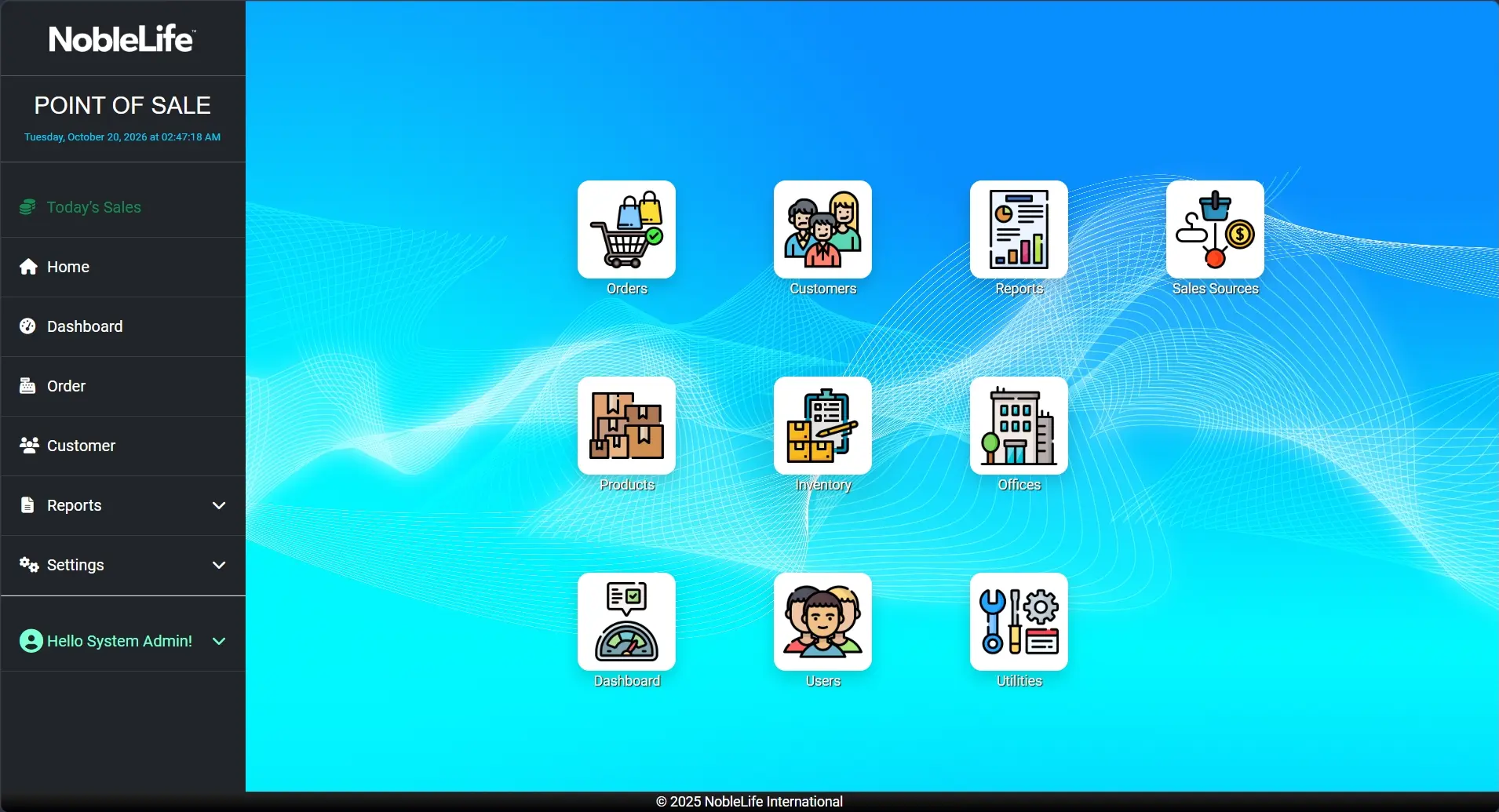Click the NobleLife logo
This screenshot has width=1499, height=812.
click(x=122, y=38)
